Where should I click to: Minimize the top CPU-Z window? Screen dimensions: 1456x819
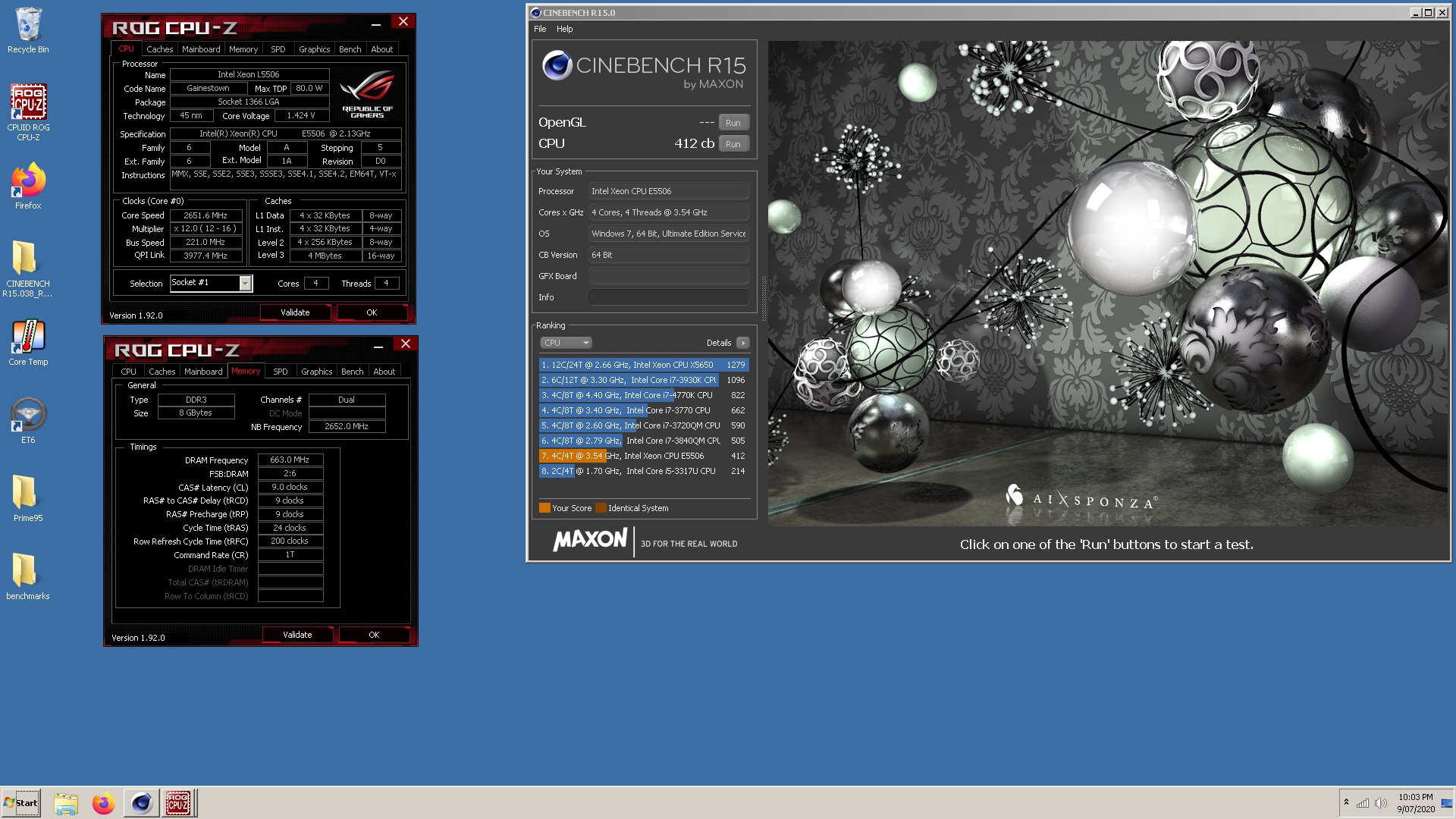click(x=376, y=24)
